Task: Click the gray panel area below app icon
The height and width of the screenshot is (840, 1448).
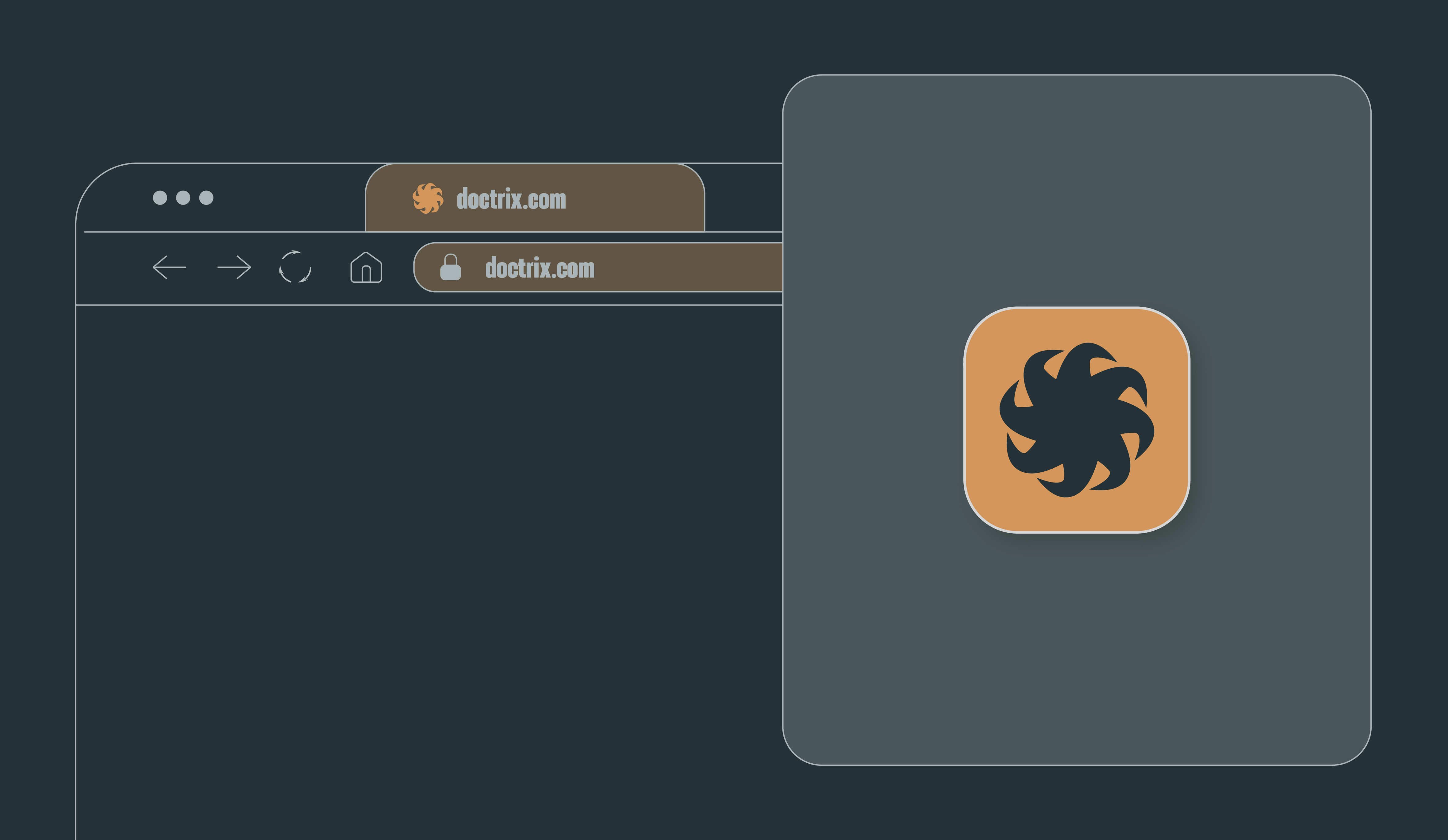Action: click(1076, 649)
